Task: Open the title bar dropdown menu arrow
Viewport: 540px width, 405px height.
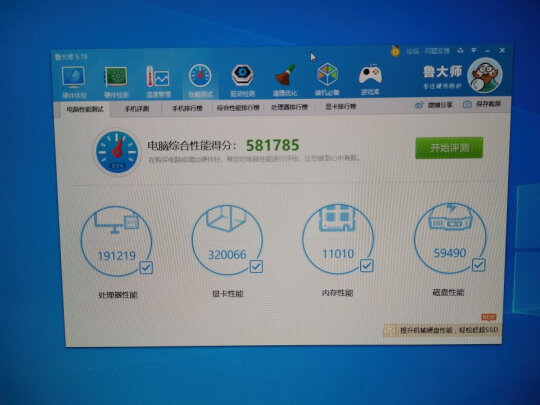Action: 474,50
